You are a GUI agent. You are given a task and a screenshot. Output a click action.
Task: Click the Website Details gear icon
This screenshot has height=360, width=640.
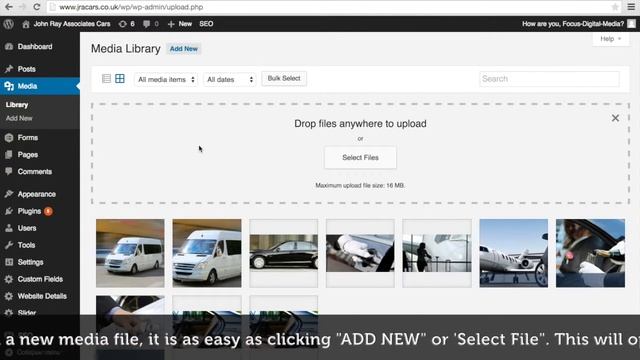[x=9, y=296]
